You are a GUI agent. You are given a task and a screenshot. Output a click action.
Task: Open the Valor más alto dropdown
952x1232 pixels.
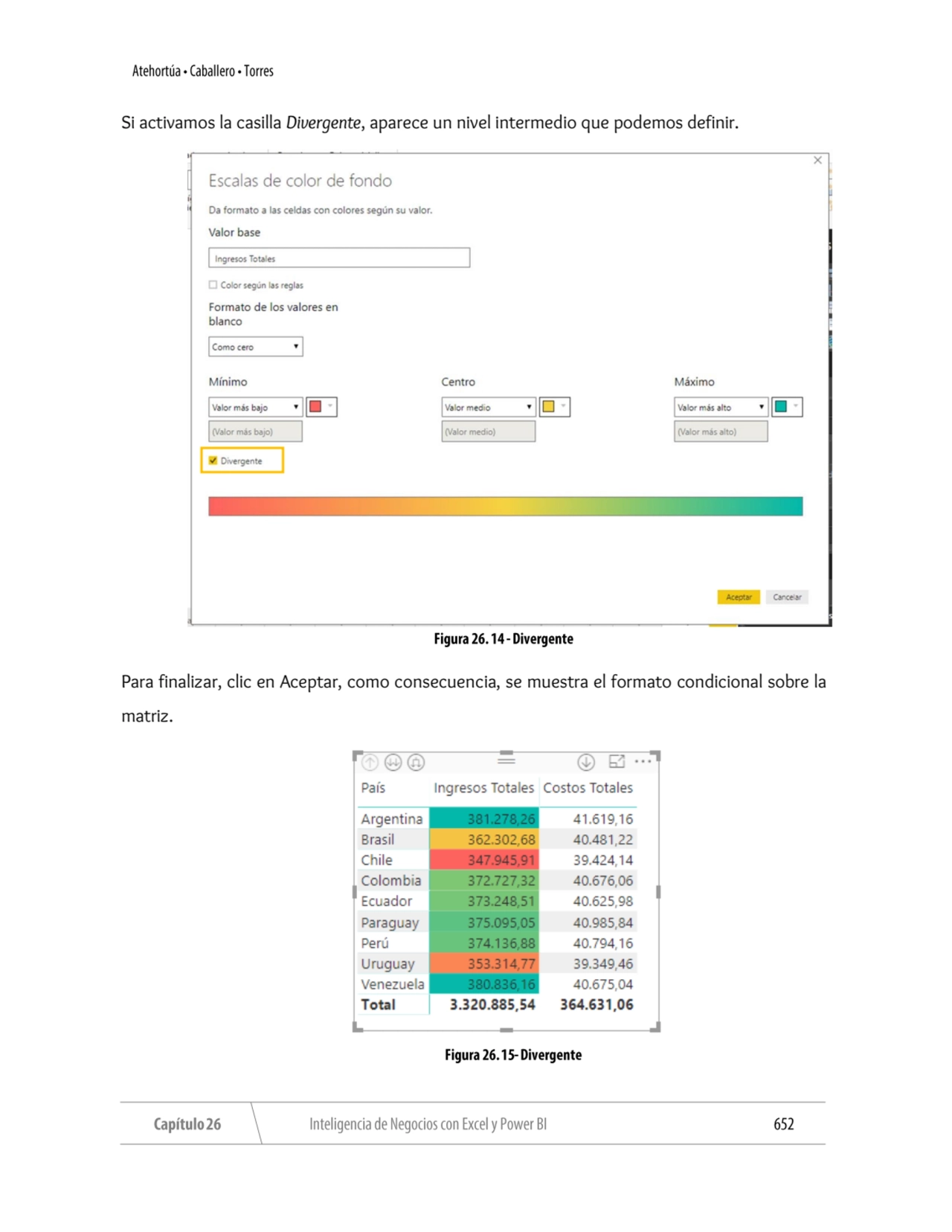[x=721, y=407]
